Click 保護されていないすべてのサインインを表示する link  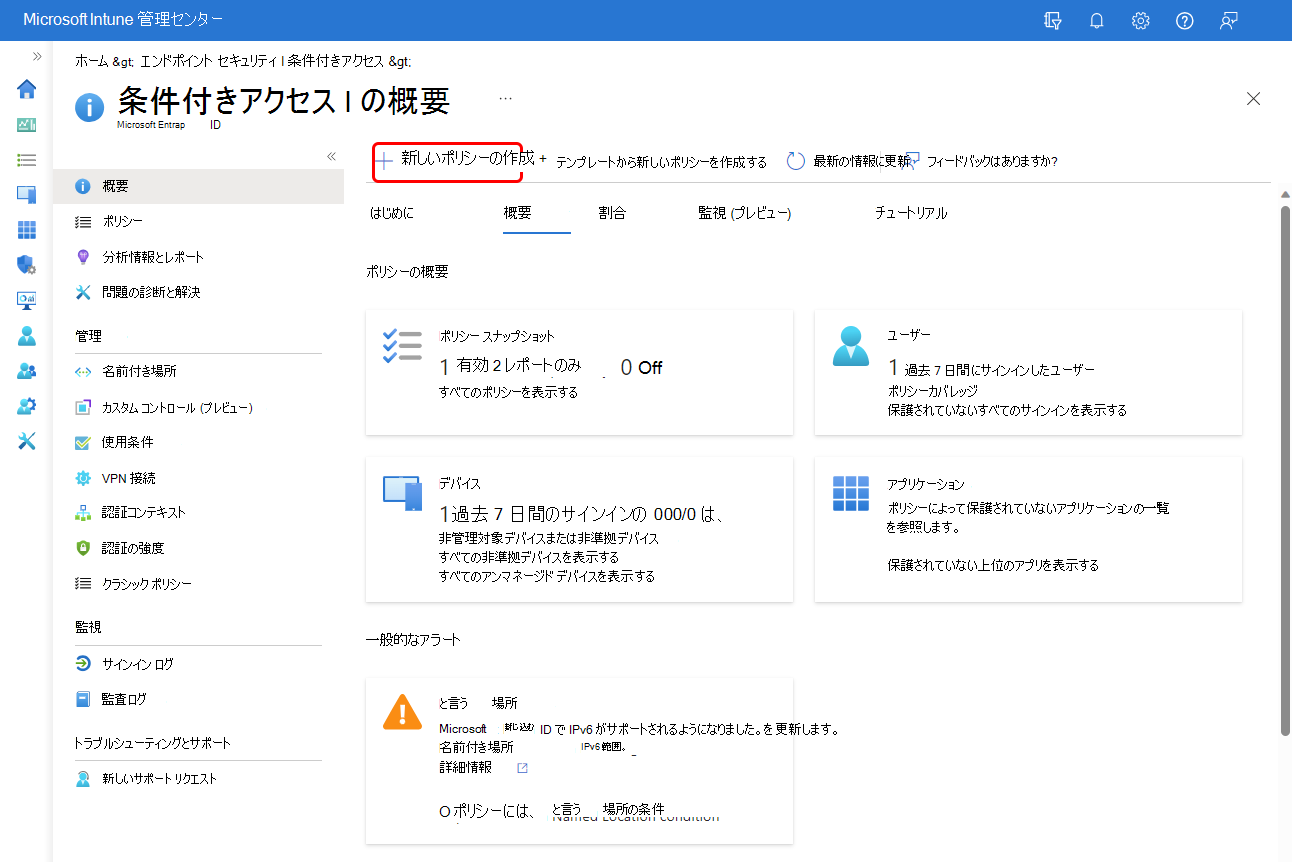click(x=1007, y=410)
